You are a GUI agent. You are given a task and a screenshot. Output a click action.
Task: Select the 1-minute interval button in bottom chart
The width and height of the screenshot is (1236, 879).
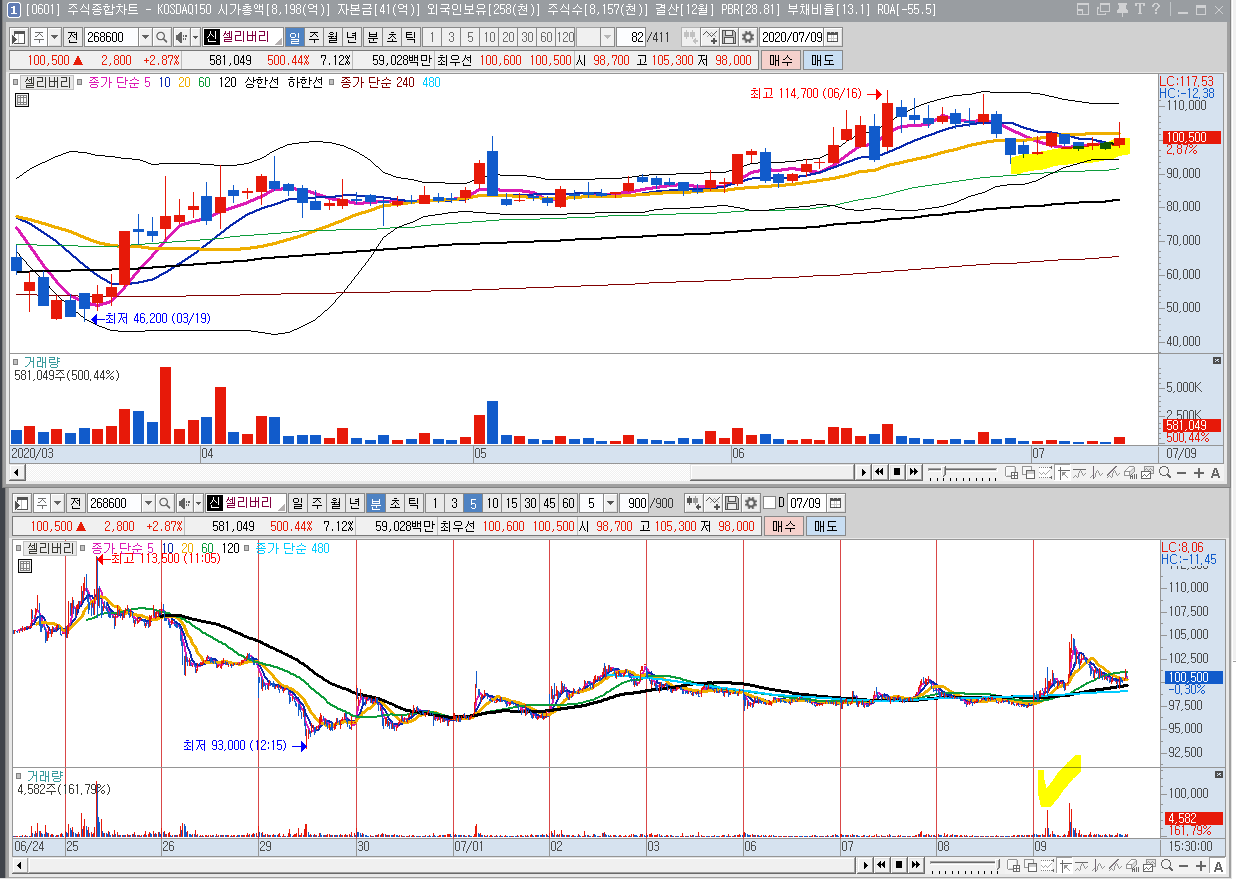click(435, 502)
